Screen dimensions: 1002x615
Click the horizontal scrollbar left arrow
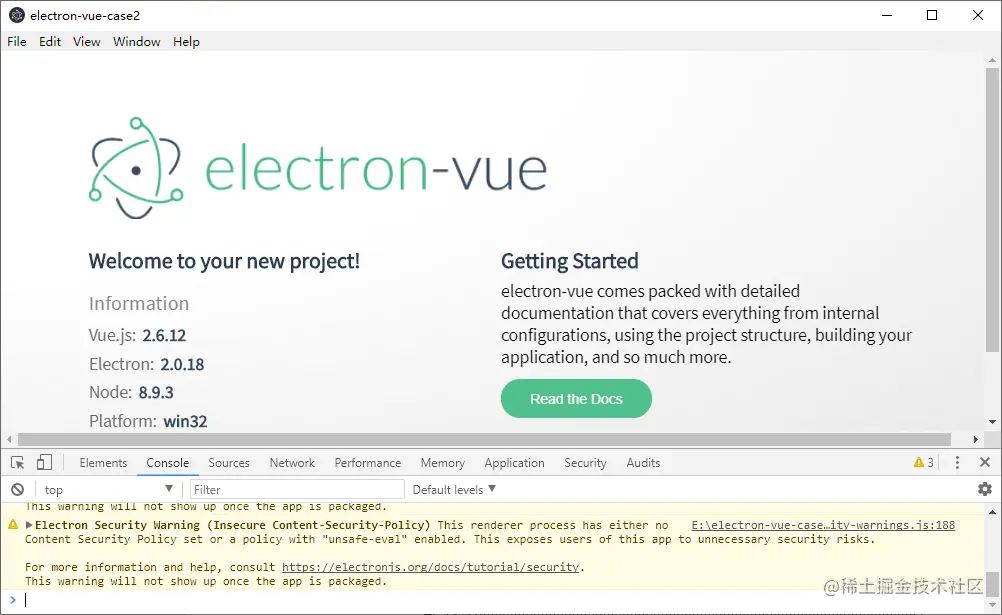(9, 439)
